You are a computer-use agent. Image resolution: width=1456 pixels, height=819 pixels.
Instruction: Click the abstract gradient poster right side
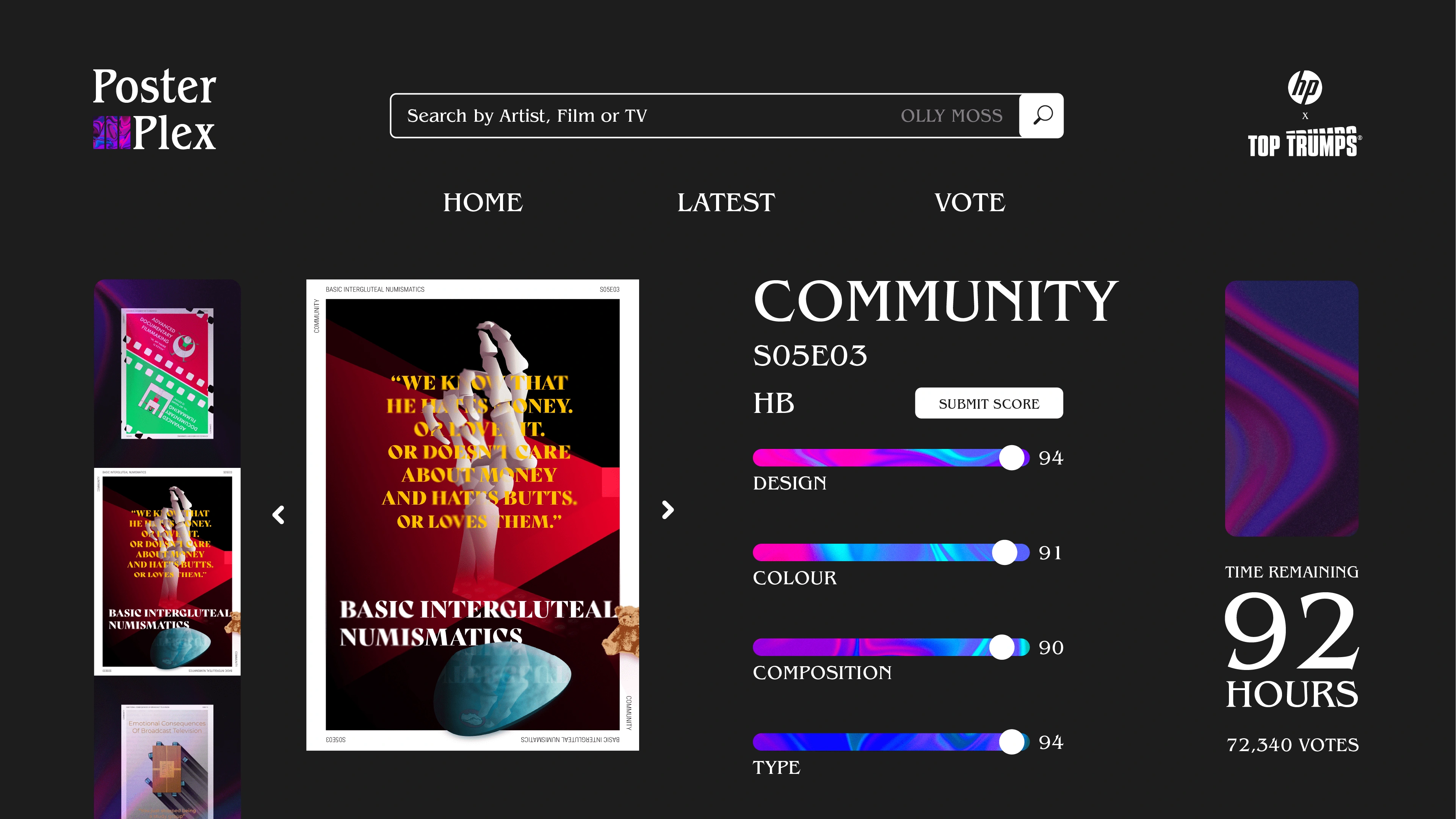click(x=1292, y=408)
